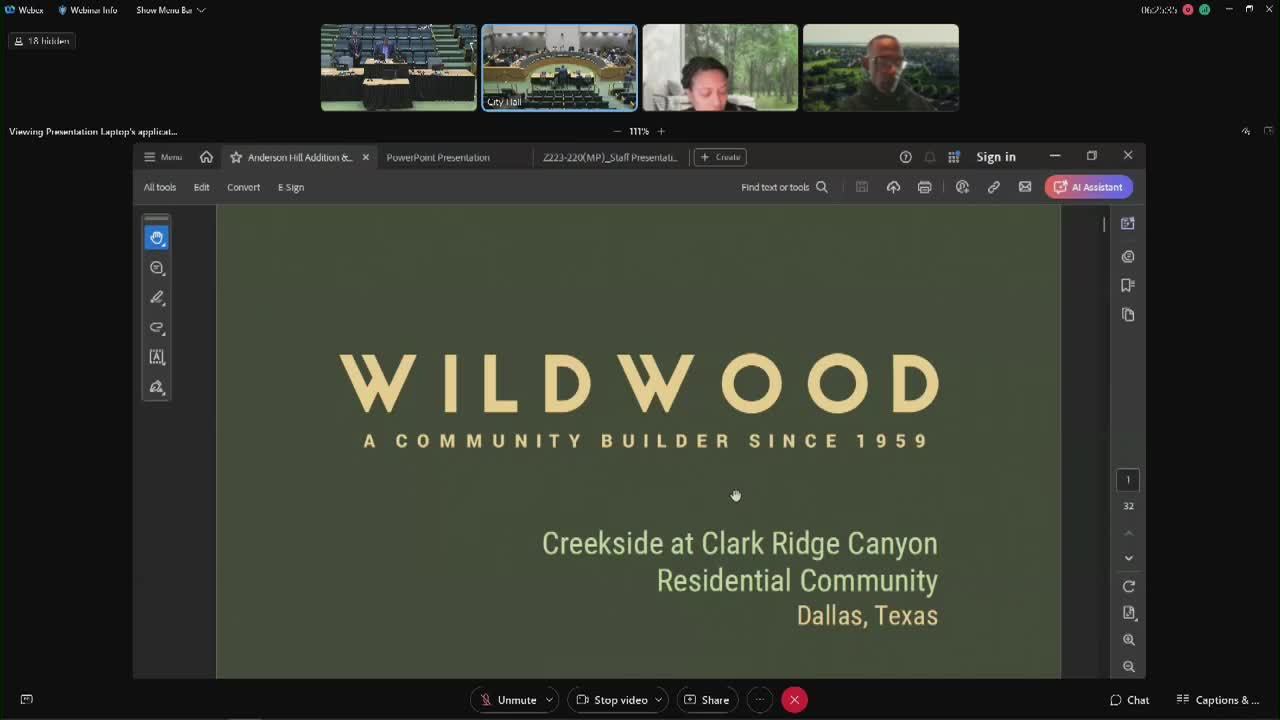Select the City Hall video thumbnail

[559, 67]
